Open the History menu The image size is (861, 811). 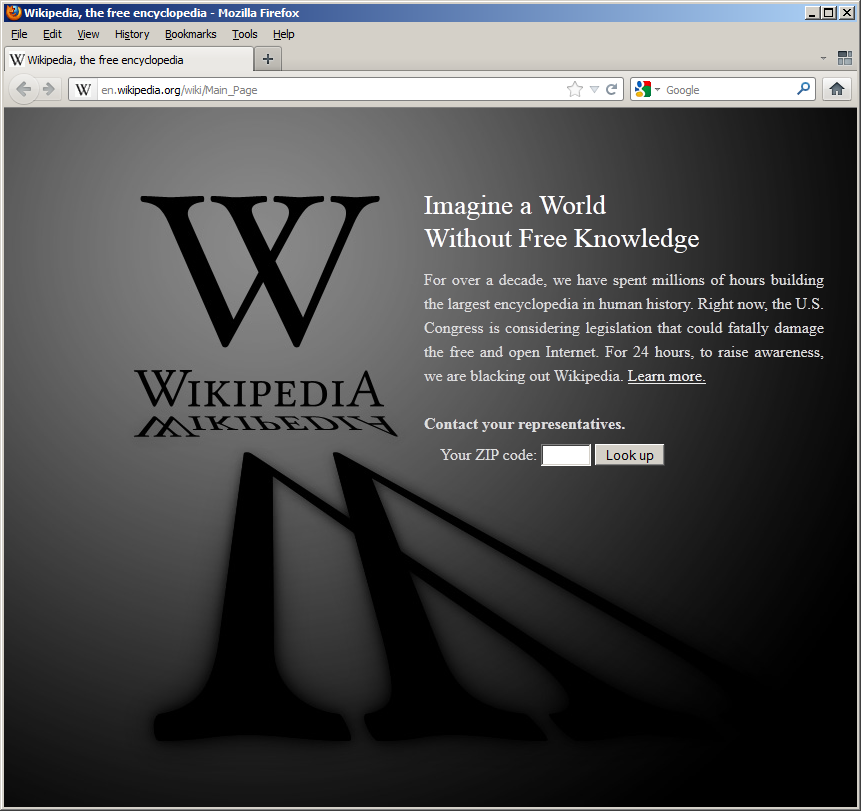[132, 34]
